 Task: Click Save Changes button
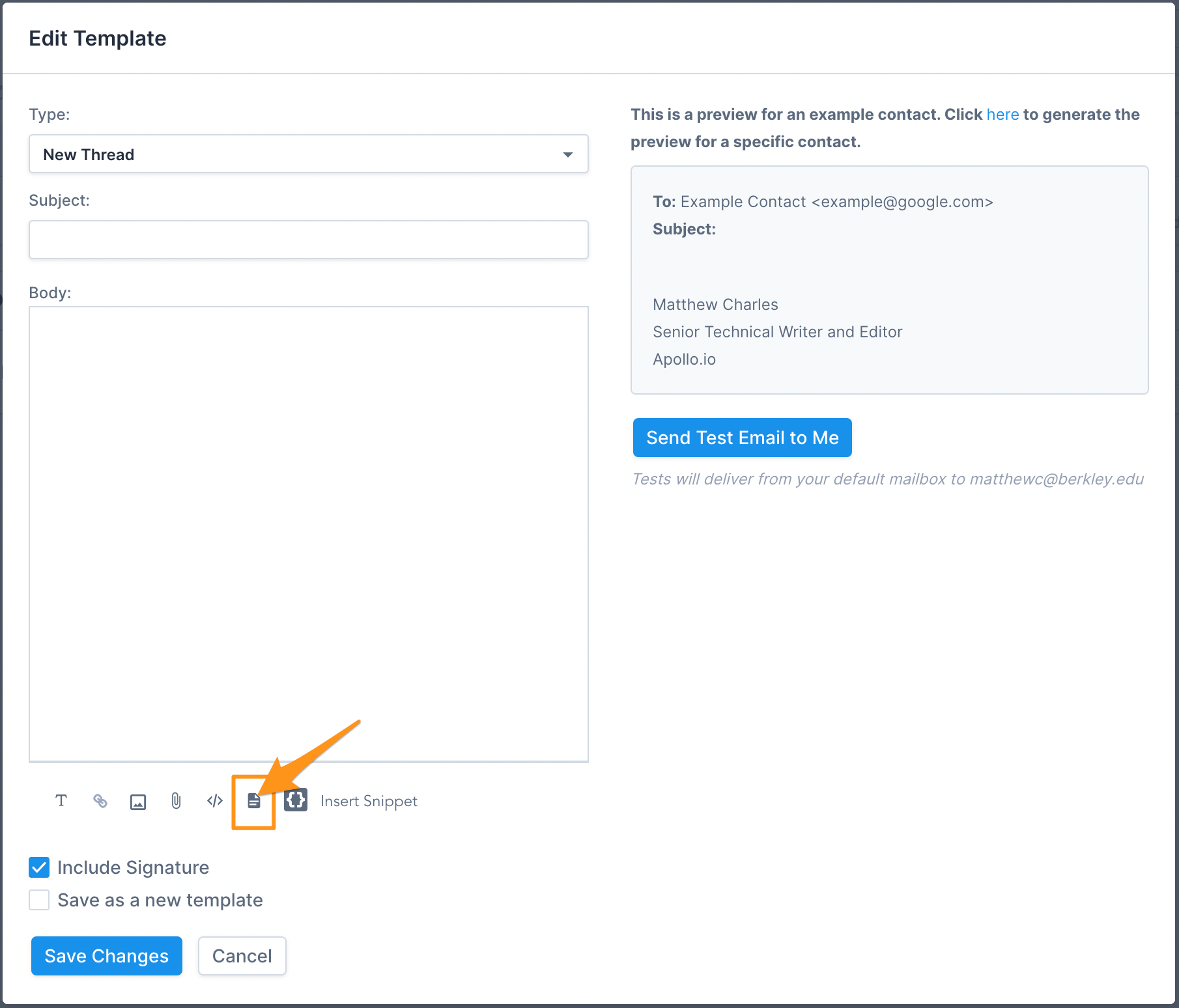tap(107, 956)
